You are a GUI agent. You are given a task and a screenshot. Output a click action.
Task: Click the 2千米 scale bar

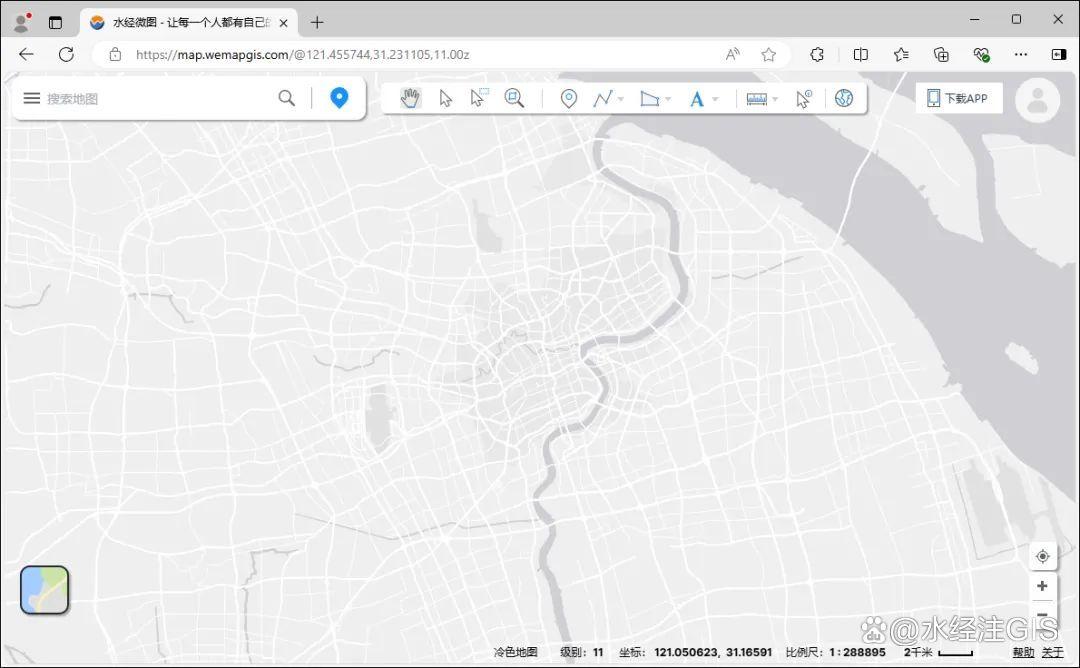pos(938,651)
